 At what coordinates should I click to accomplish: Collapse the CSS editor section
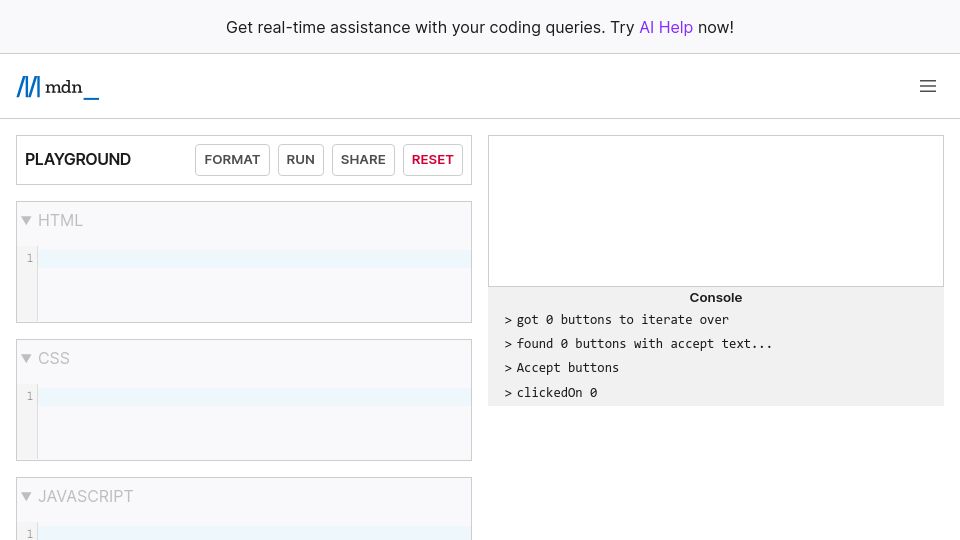(x=26, y=358)
